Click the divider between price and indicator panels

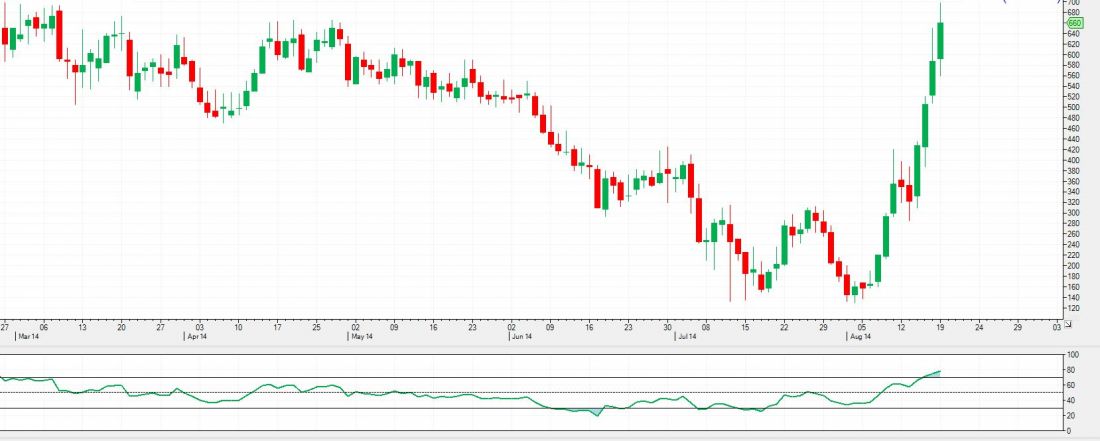point(550,347)
